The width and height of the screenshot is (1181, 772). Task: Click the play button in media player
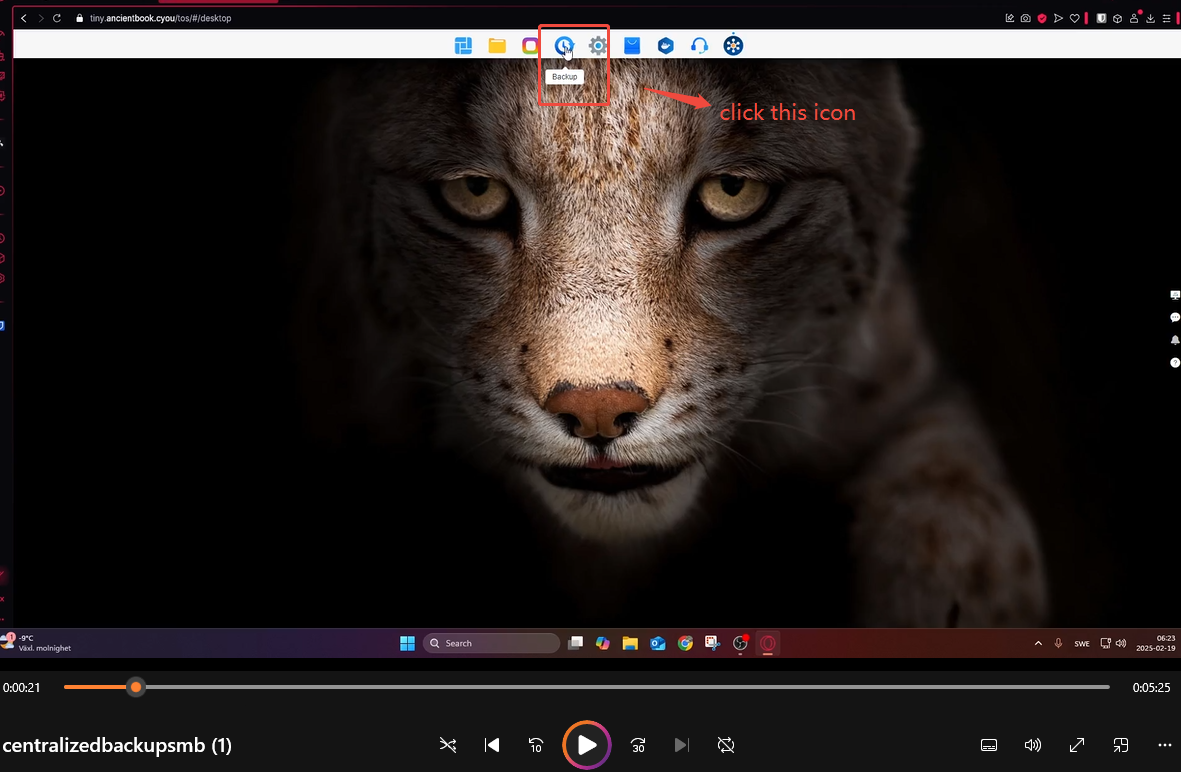[587, 745]
